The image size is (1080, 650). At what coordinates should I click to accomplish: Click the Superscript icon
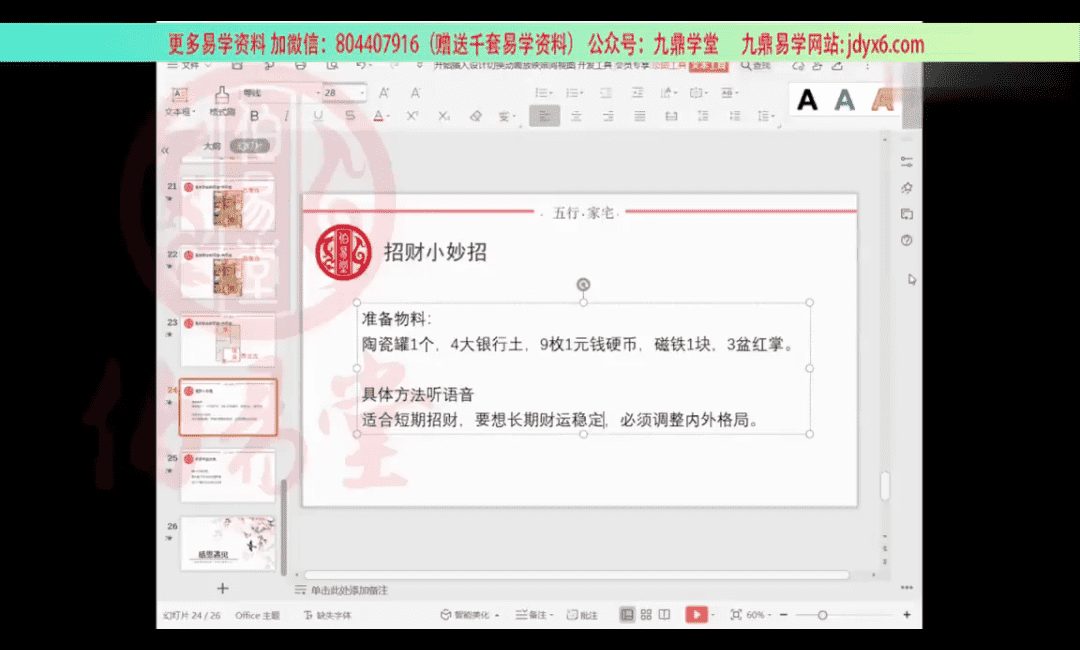point(411,116)
